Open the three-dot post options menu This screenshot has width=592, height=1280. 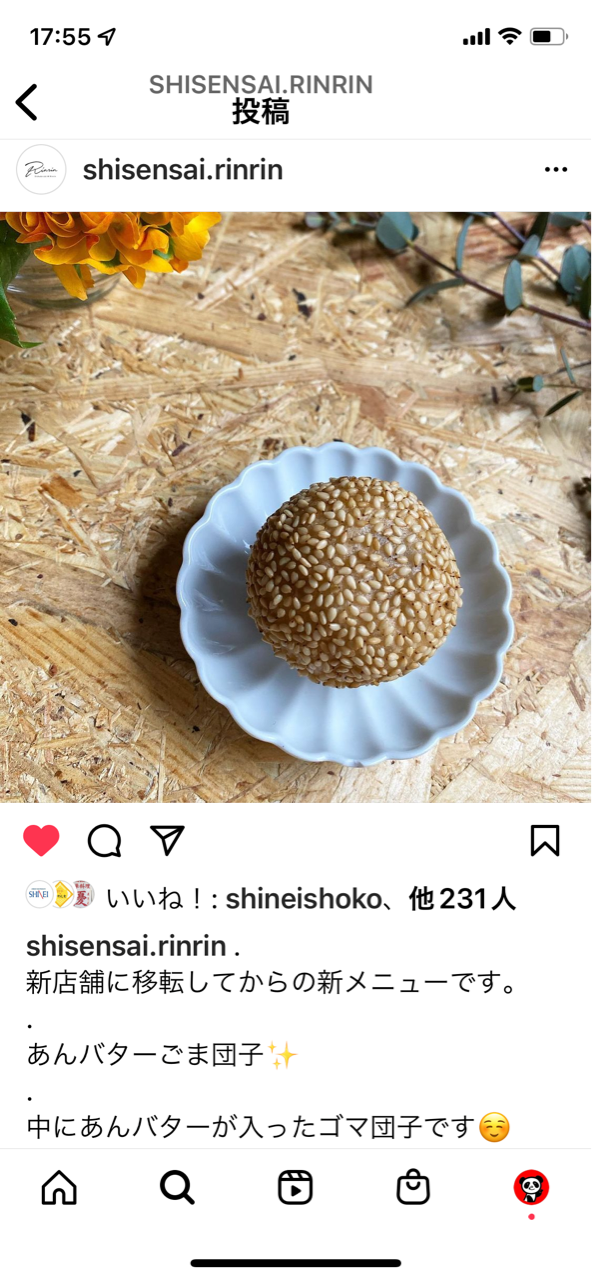click(x=556, y=170)
